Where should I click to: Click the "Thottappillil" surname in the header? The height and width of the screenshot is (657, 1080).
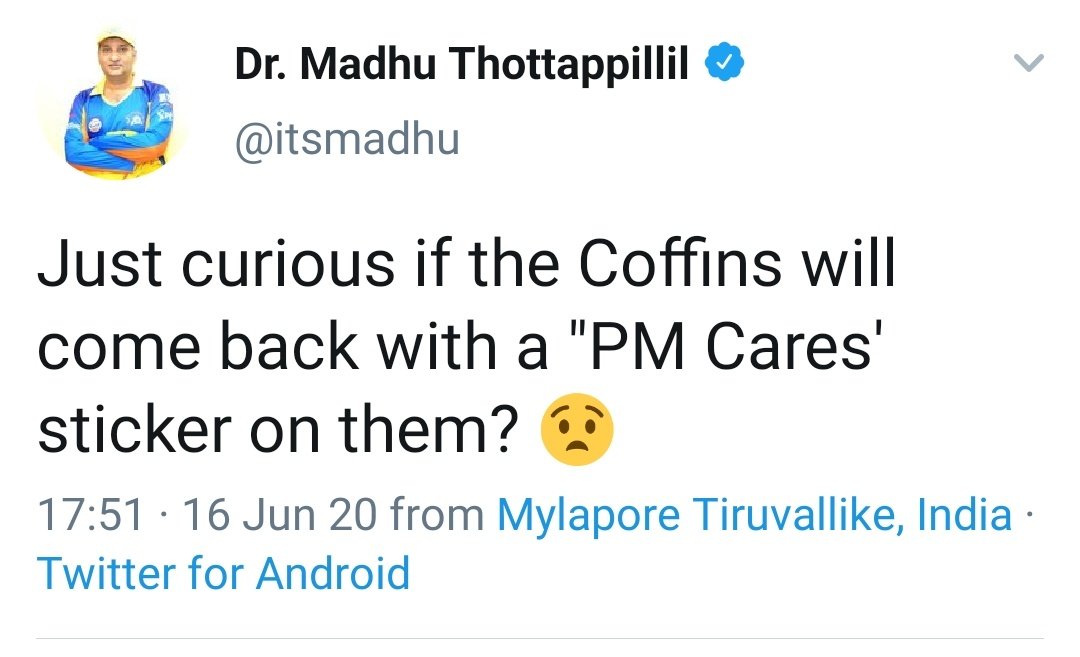[569, 66]
